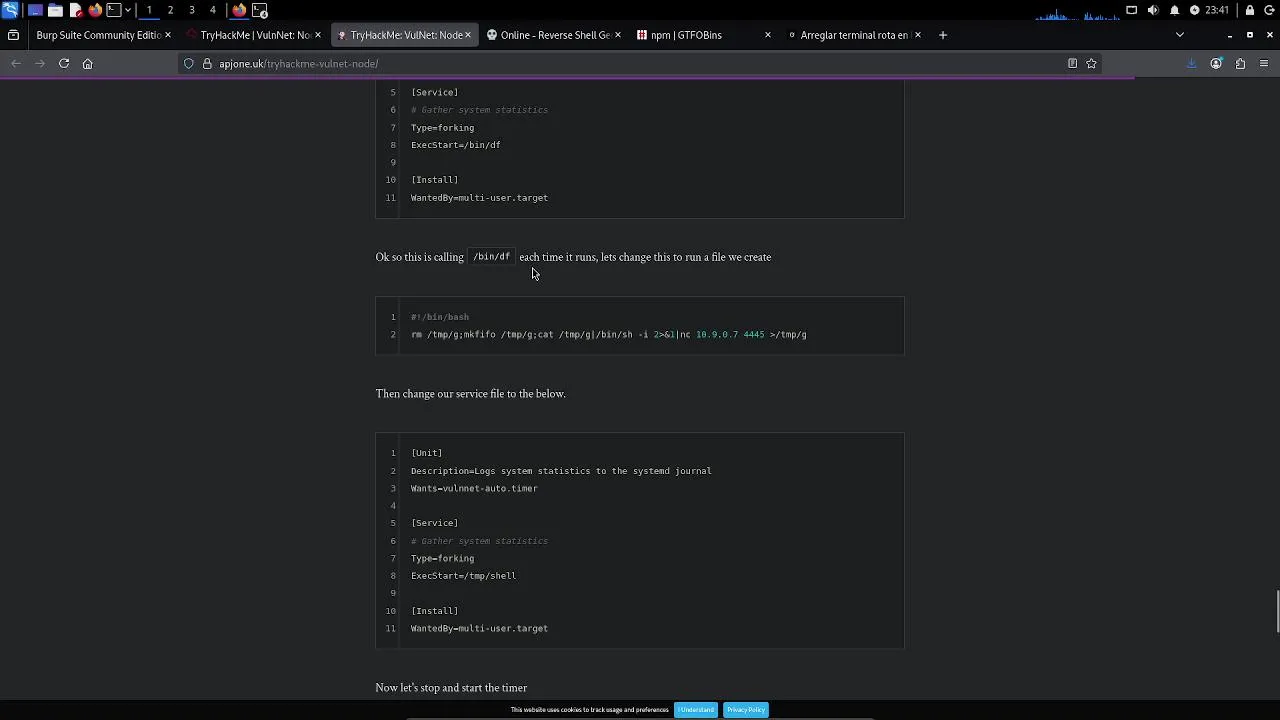Close the Arreglar terminal rota tab
Screen dimensions: 1280x720
(x=917, y=35)
